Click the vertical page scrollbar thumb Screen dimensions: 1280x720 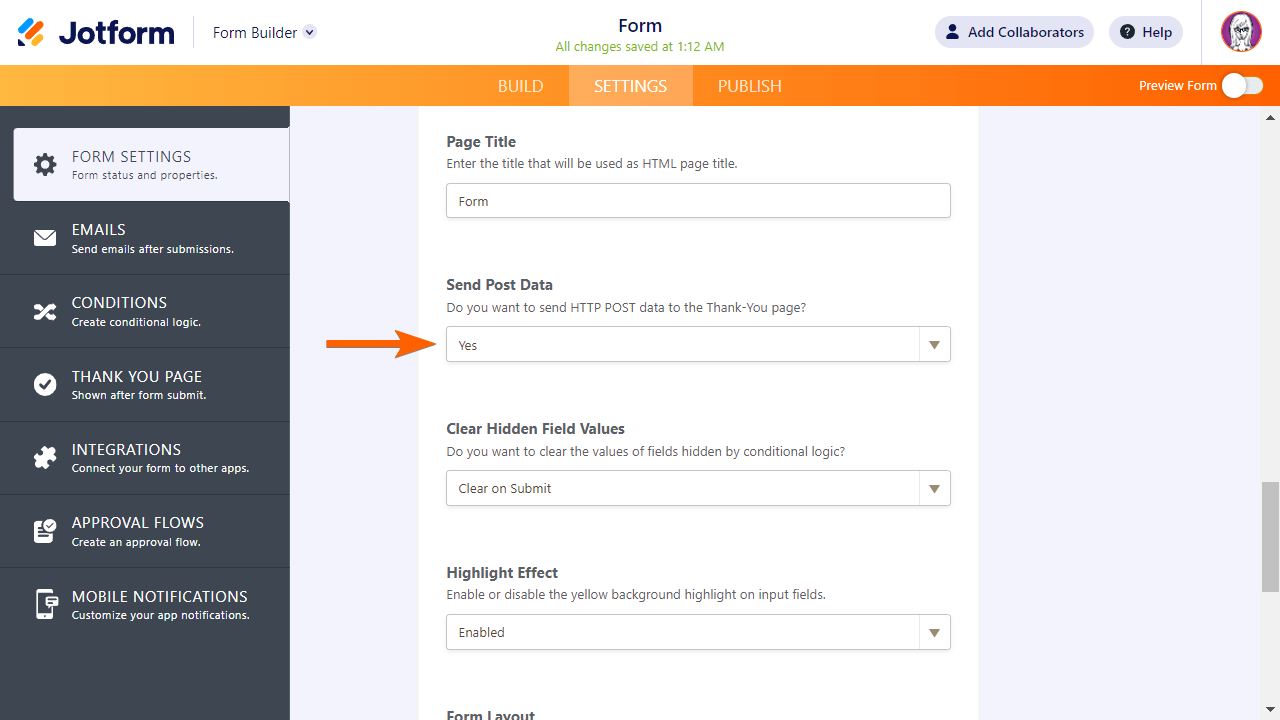[1270, 536]
